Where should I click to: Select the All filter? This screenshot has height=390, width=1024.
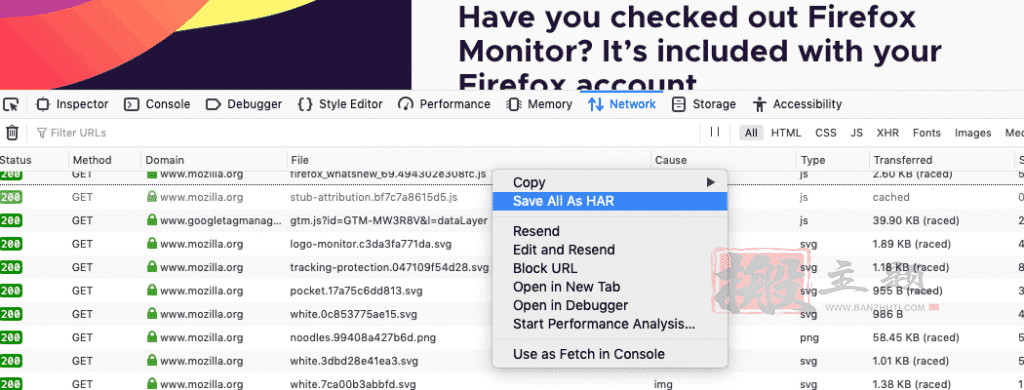tap(751, 133)
